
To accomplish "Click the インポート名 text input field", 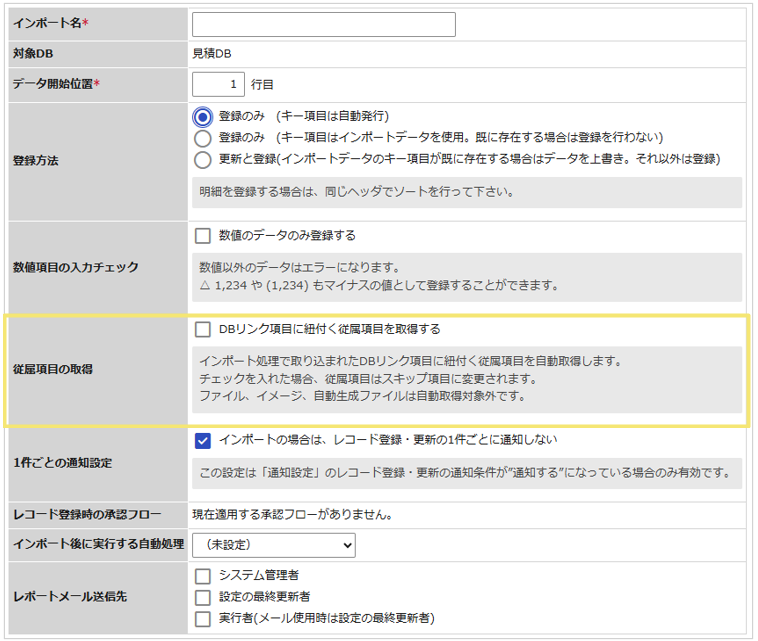I will coord(323,24).
